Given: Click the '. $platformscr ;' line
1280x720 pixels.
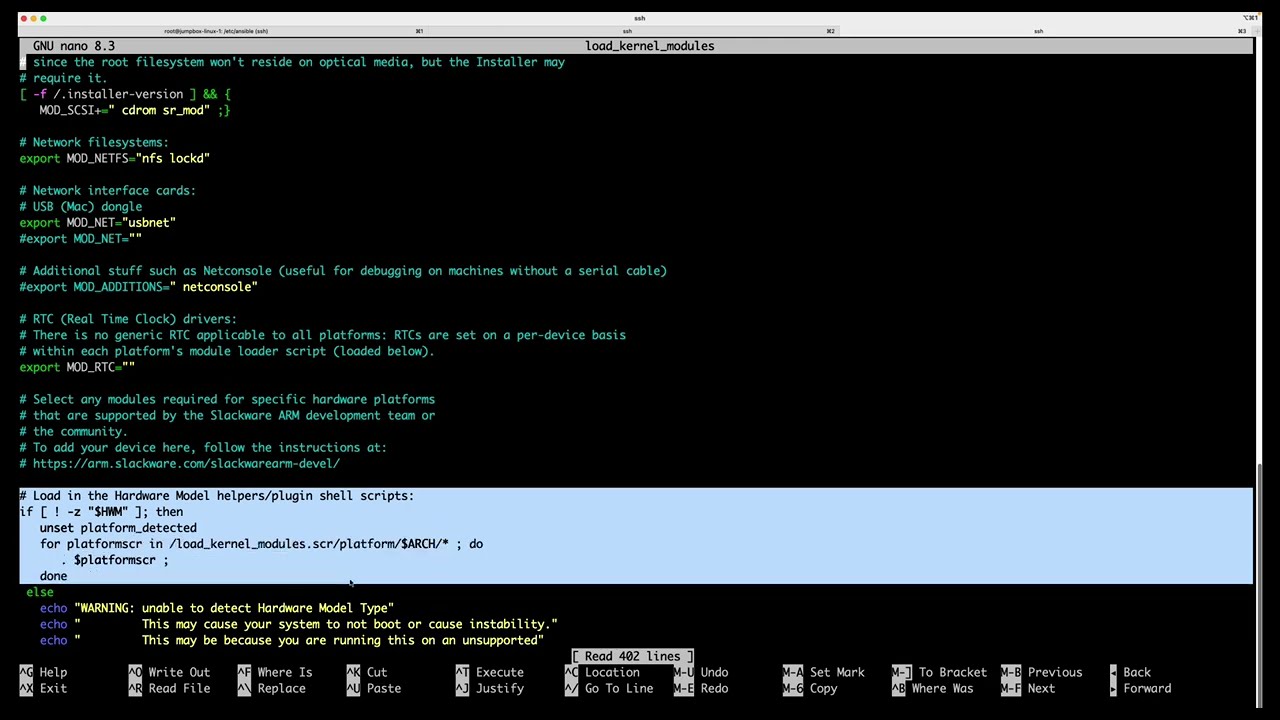Looking at the screenshot, I should pos(115,560).
